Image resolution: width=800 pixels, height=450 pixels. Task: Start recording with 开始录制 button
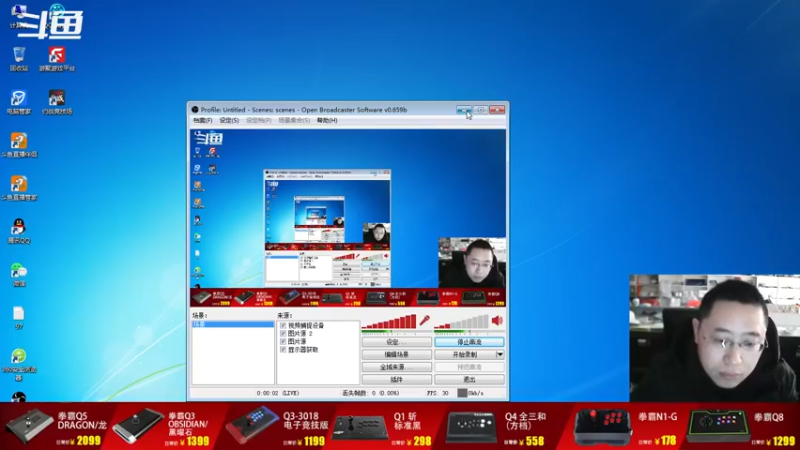(465, 355)
